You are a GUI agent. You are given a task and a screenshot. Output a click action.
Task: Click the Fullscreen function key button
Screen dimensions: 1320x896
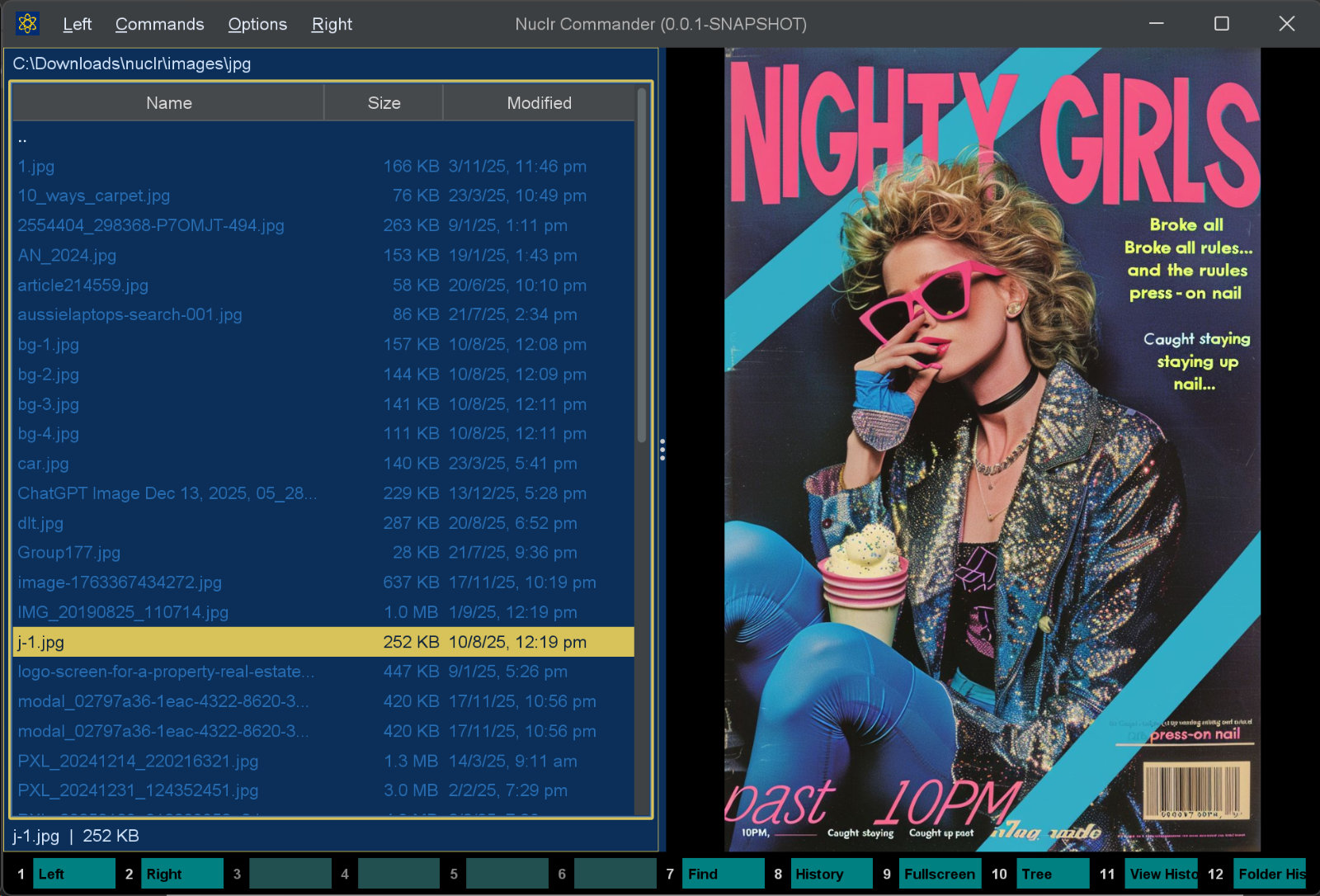(x=940, y=874)
